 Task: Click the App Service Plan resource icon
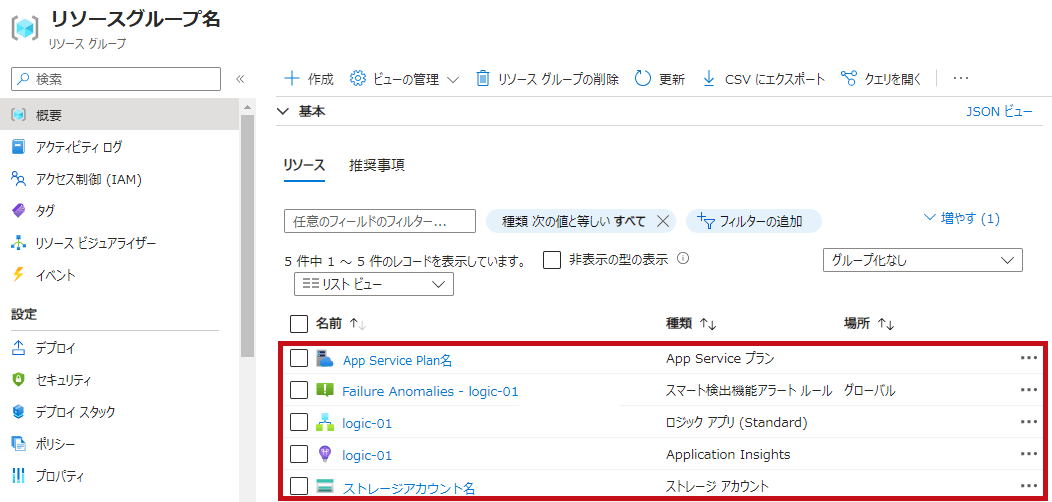(x=325, y=359)
